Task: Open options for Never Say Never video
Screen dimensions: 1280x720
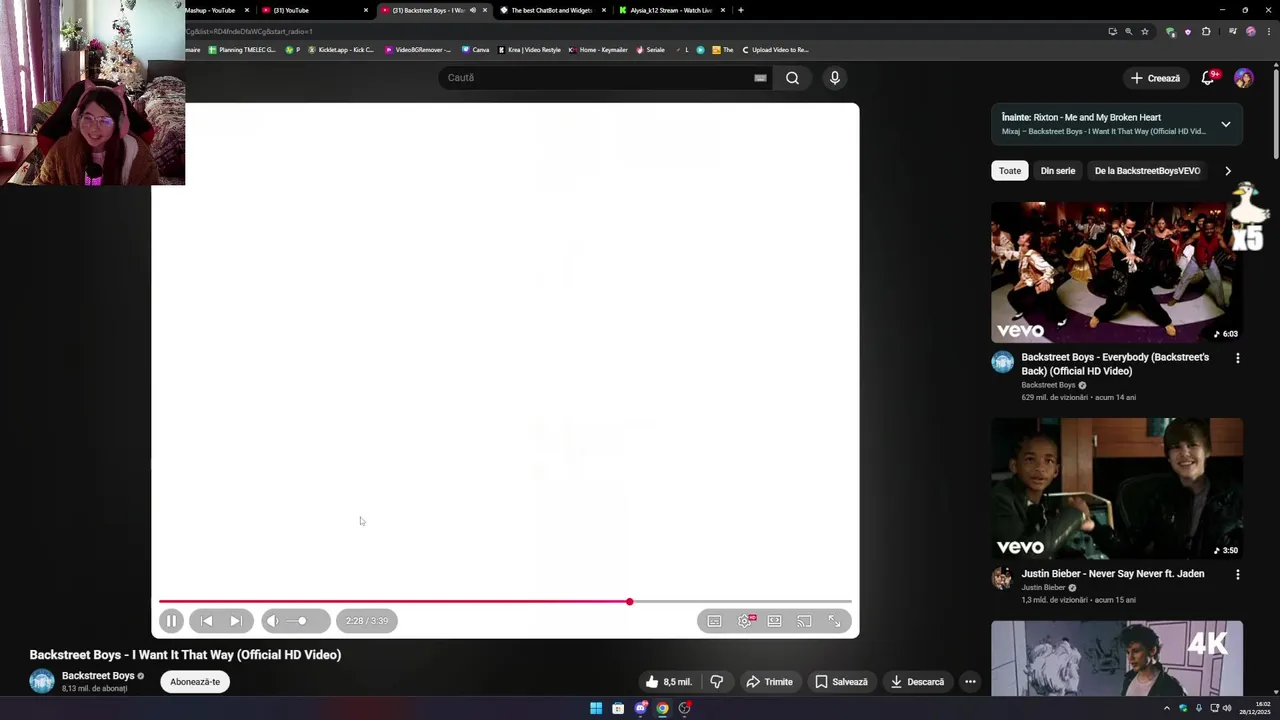Action: [1238, 575]
